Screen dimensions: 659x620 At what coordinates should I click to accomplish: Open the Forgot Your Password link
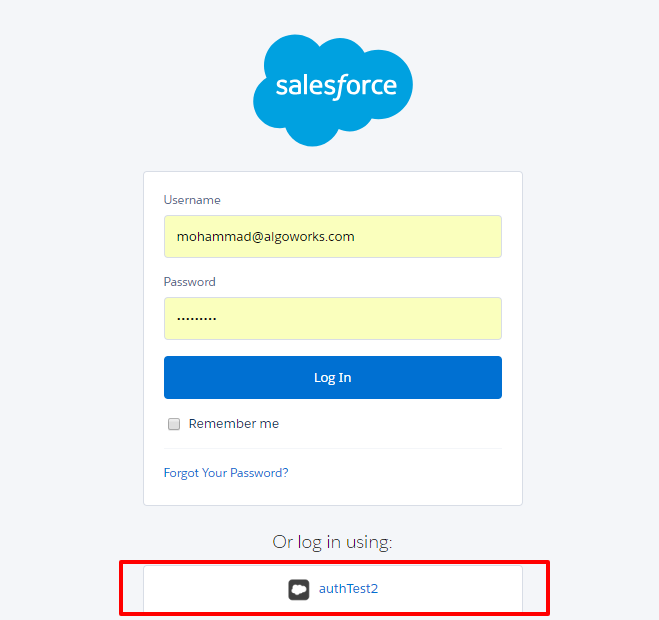[x=226, y=473]
